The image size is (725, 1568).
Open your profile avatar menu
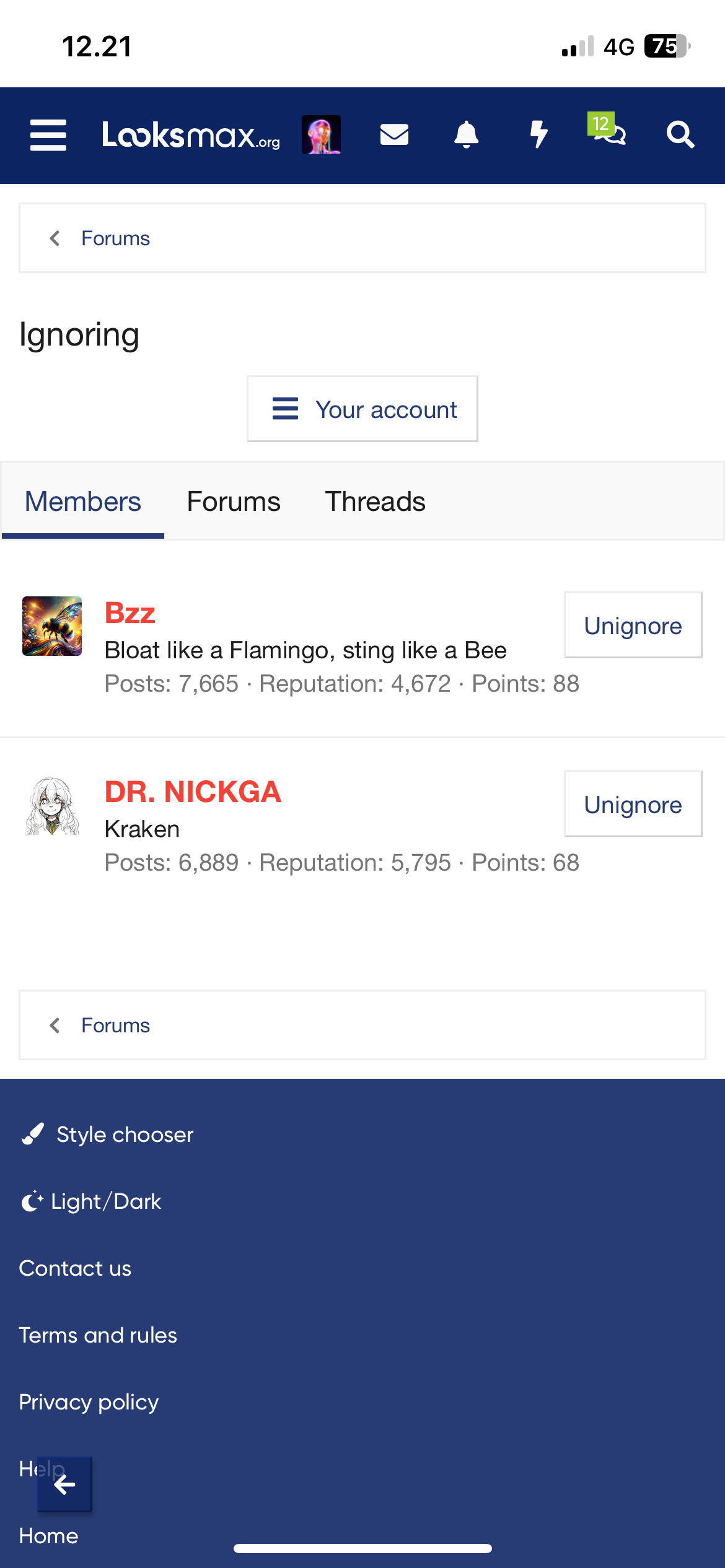[321, 135]
